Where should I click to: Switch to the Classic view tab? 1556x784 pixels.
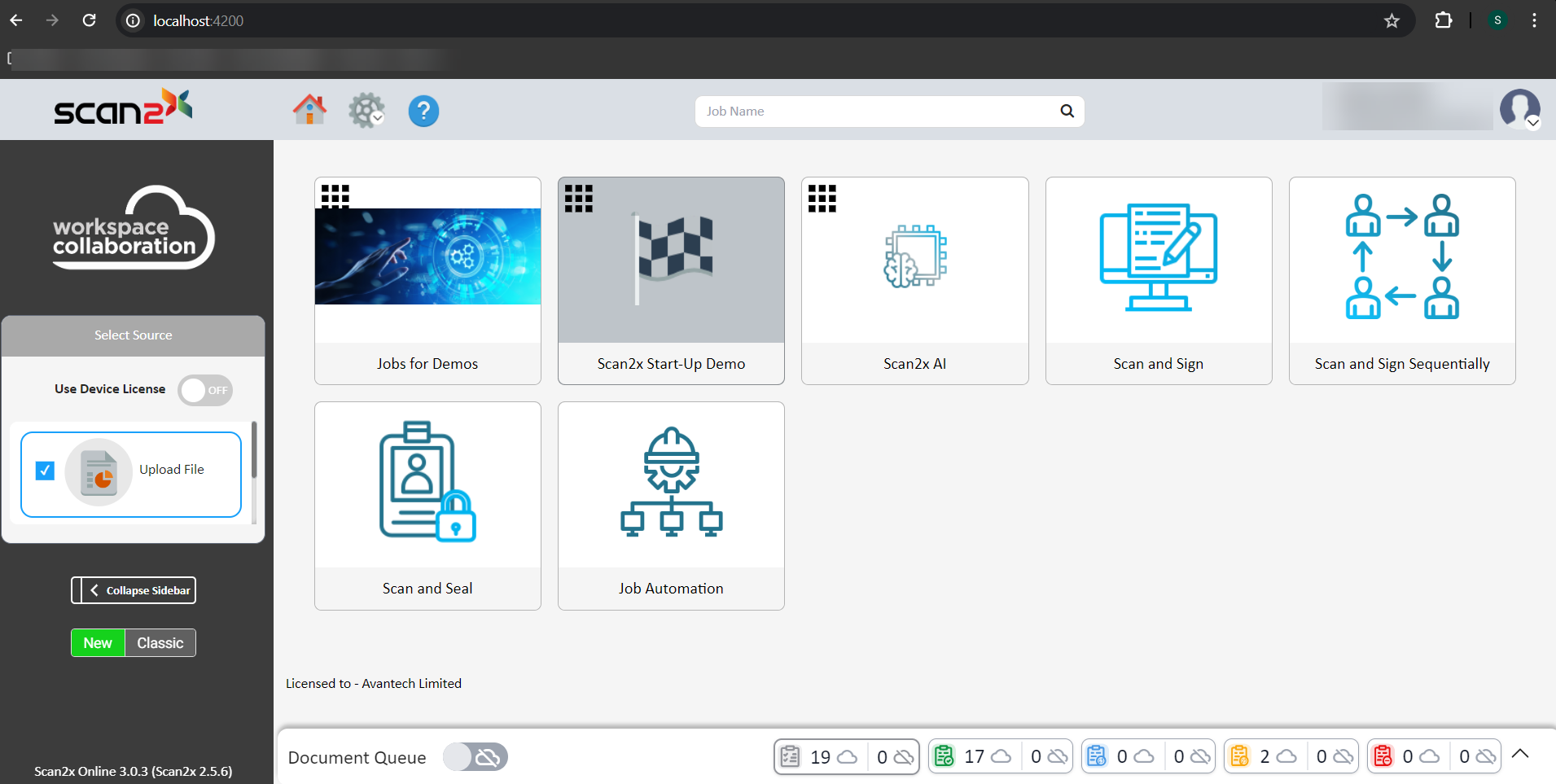(x=160, y=643)
